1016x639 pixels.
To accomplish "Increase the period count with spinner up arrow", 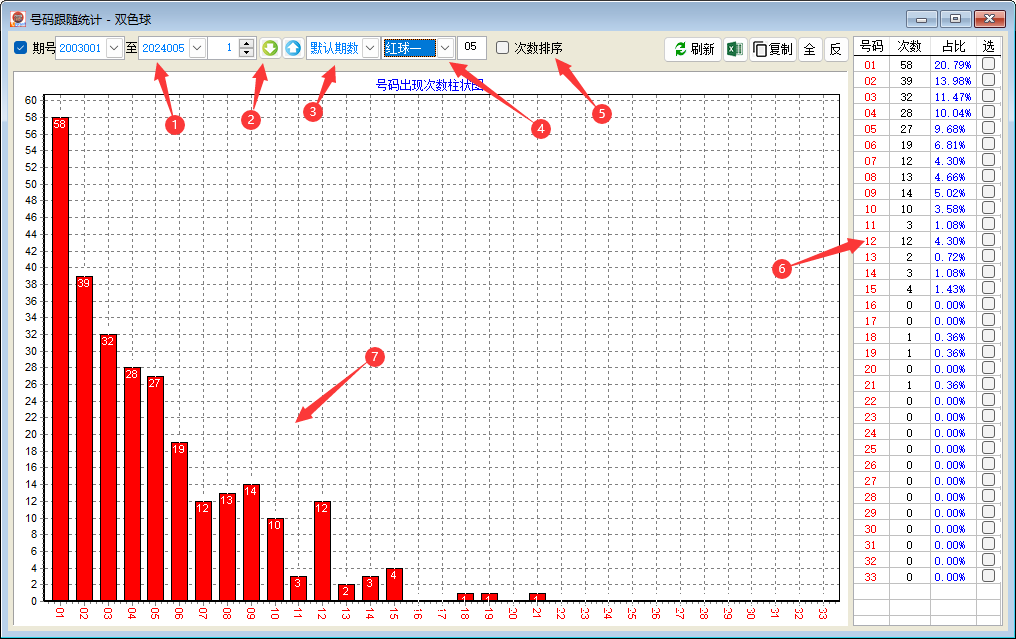I will 247,43.
